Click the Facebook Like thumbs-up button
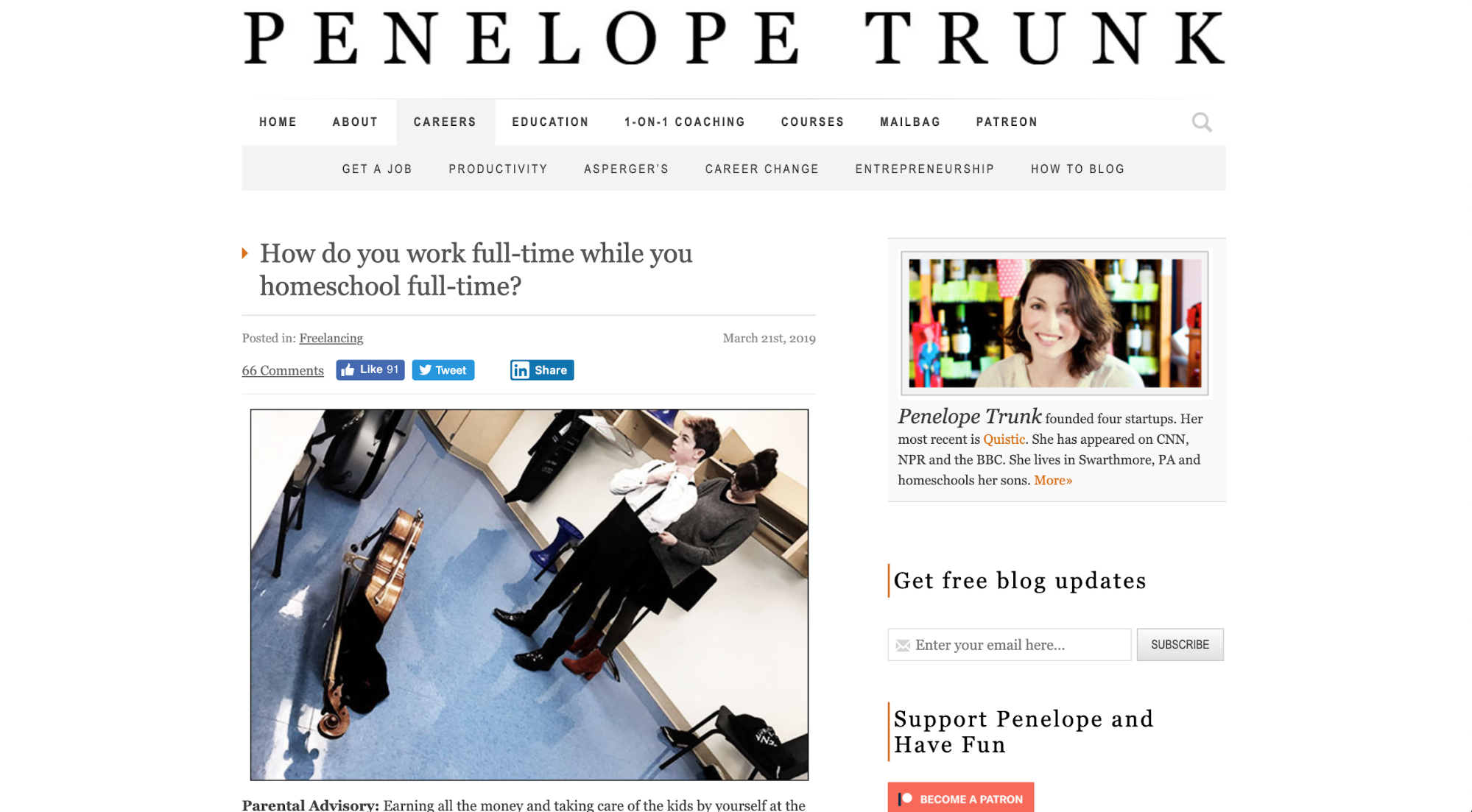 click(370, 370)
